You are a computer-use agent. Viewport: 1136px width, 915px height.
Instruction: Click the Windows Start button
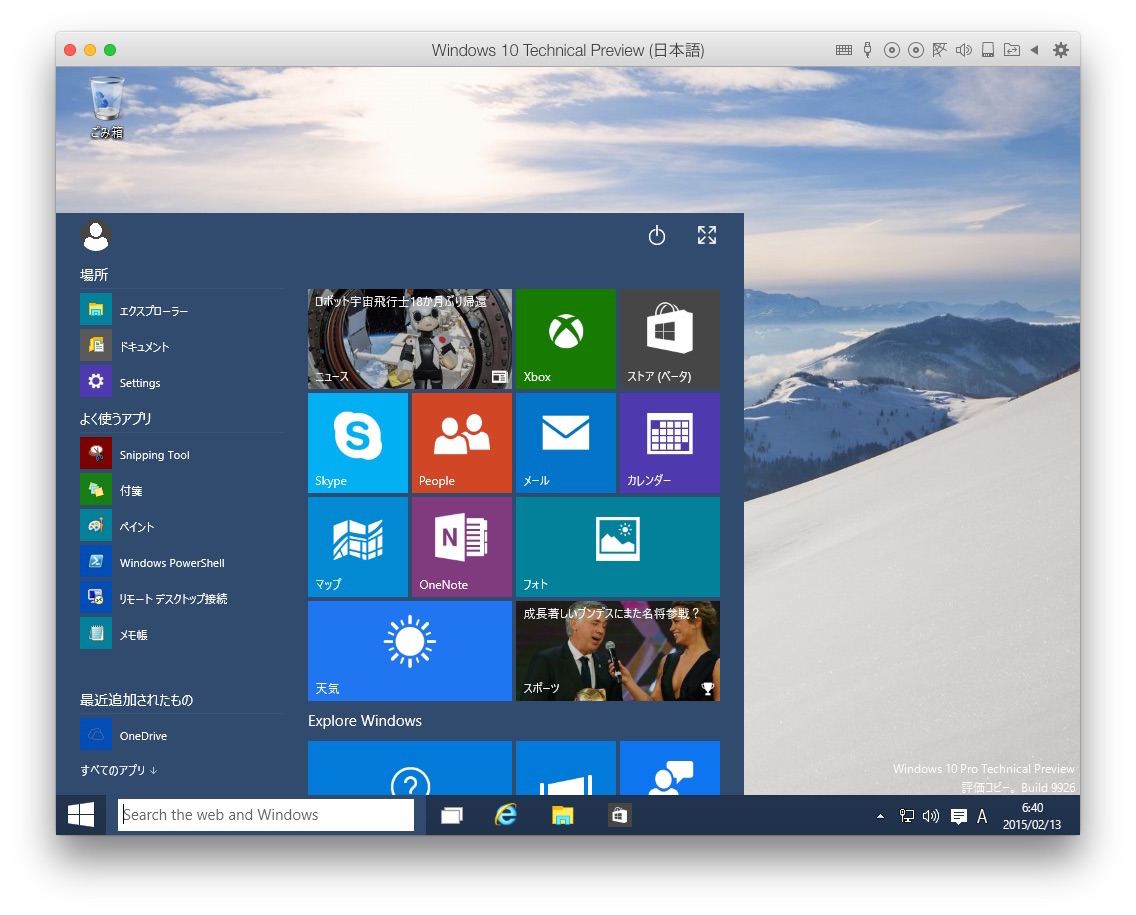[x=80, y=815]
